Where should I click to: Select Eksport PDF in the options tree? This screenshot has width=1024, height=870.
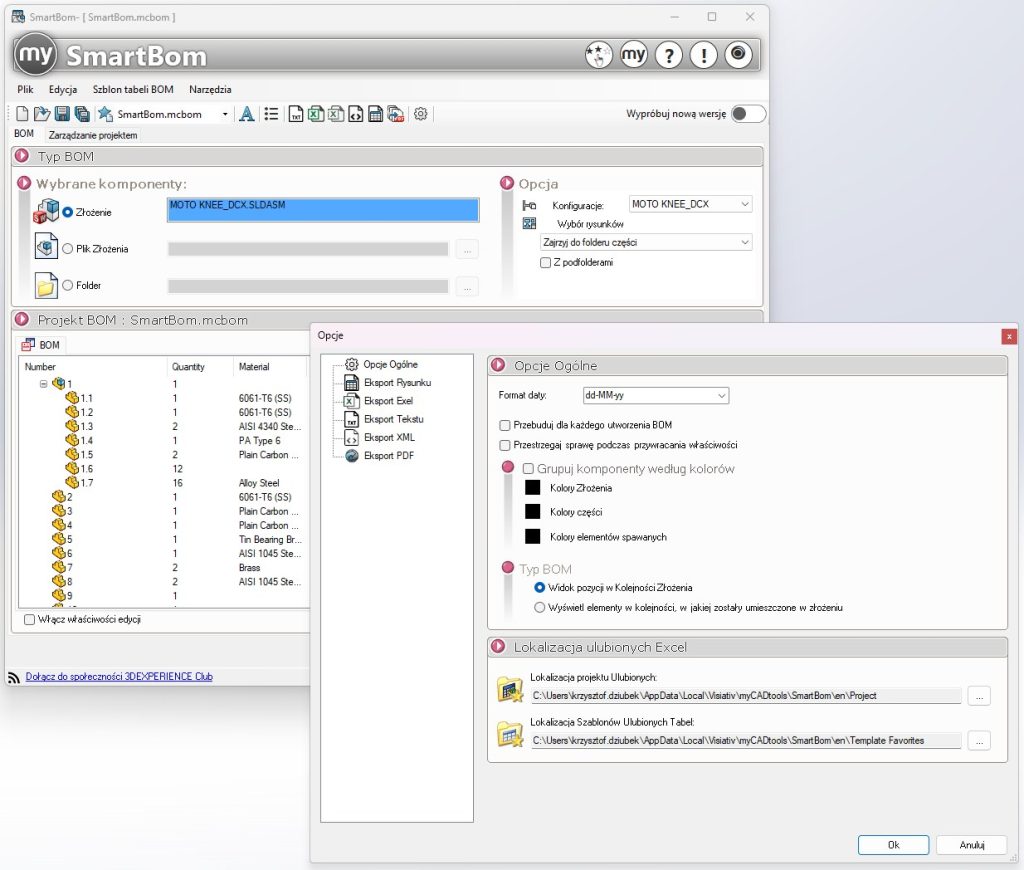[x=389, y=456]
